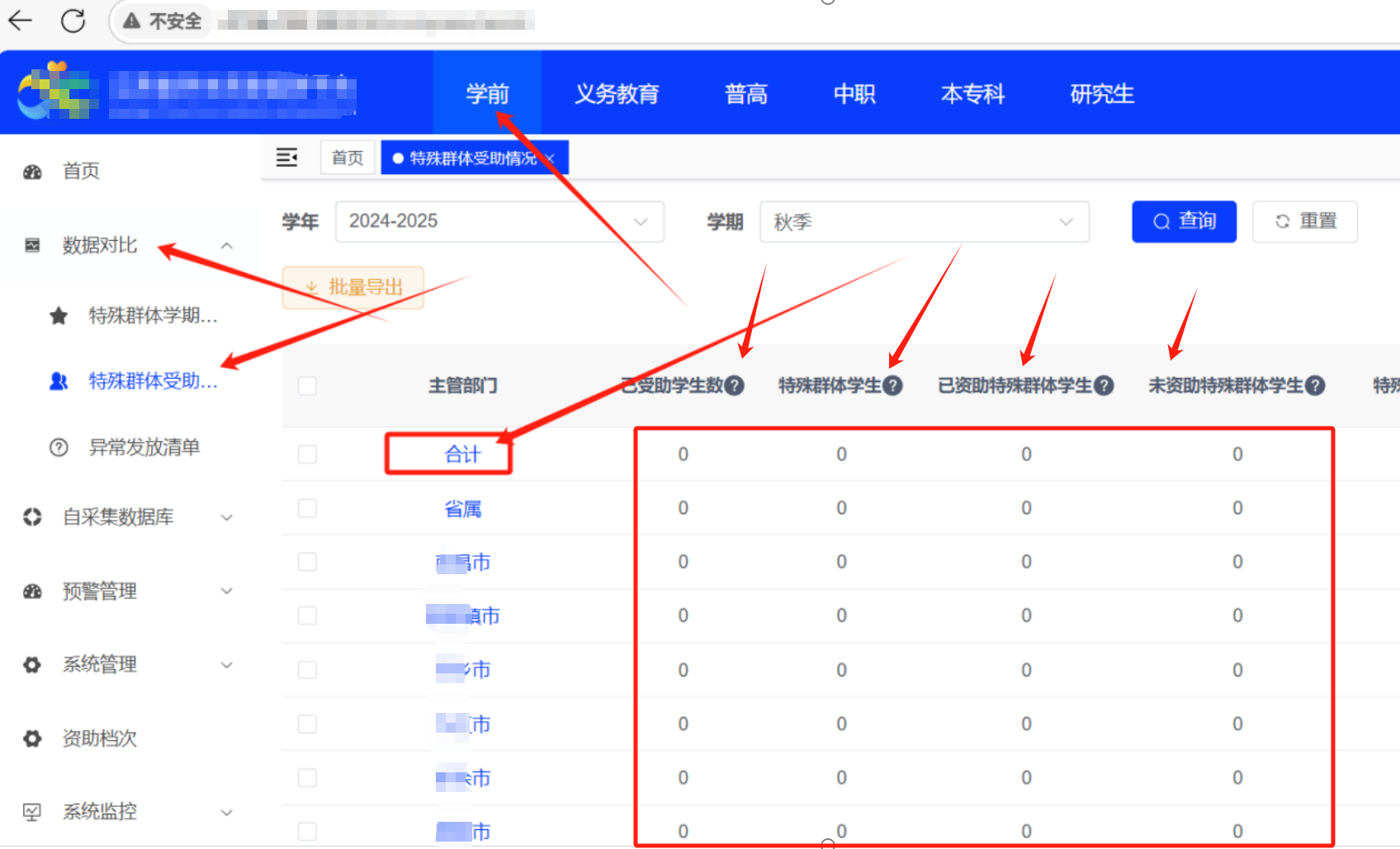Viewport: 1400px width, 849px height.
Task: Open 异常发放清单 in the sidebar
Action: pos(144,447)
